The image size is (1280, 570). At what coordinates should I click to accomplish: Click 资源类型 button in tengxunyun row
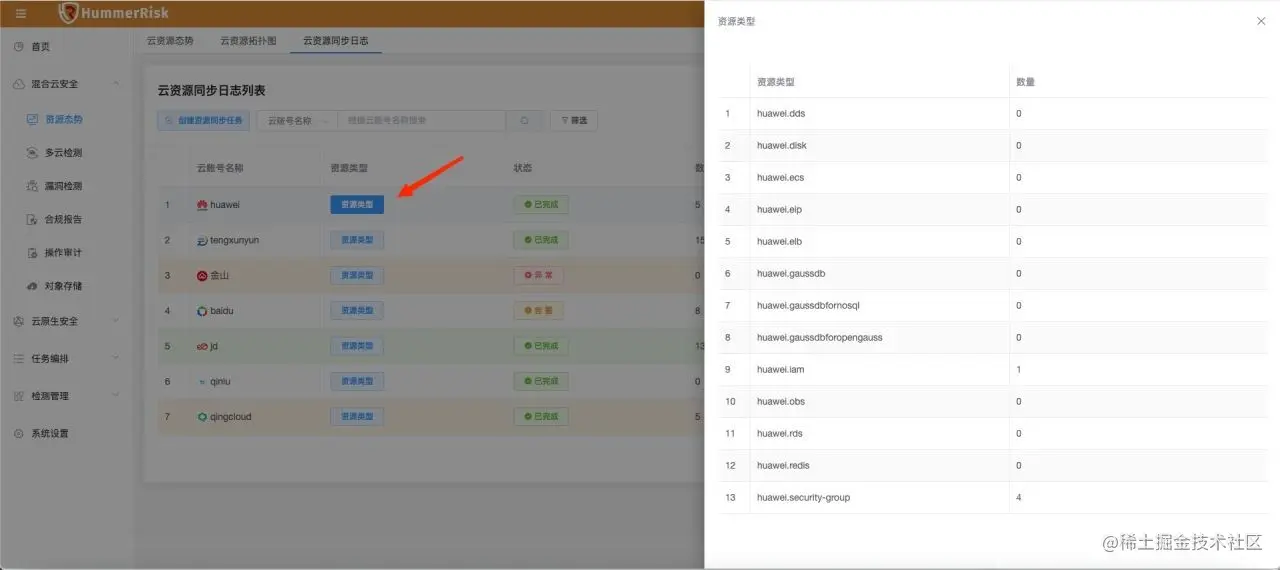[x=357, y=240]
